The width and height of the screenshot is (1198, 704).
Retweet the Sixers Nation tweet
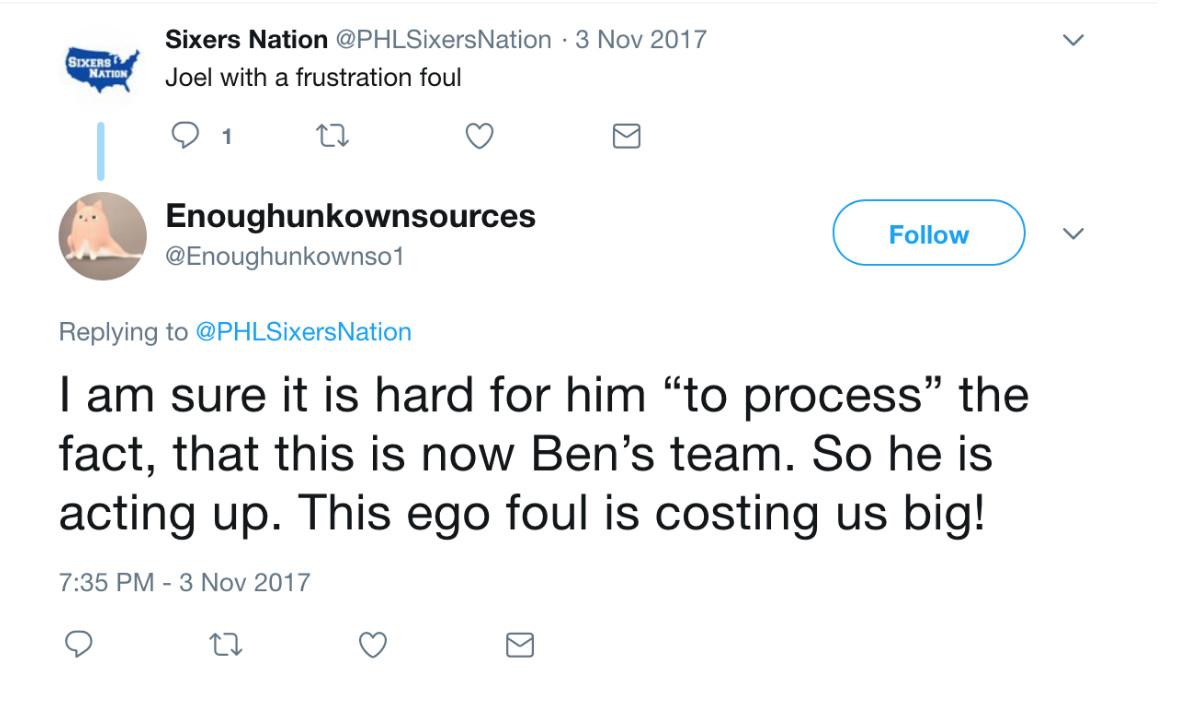pyautogui.click(x=330, y=136)
